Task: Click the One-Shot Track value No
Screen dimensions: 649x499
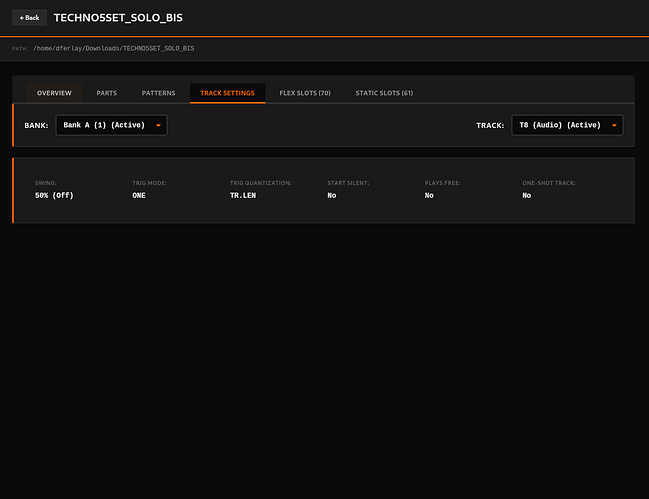Action: pyautogui.click(x=527, y=196)
